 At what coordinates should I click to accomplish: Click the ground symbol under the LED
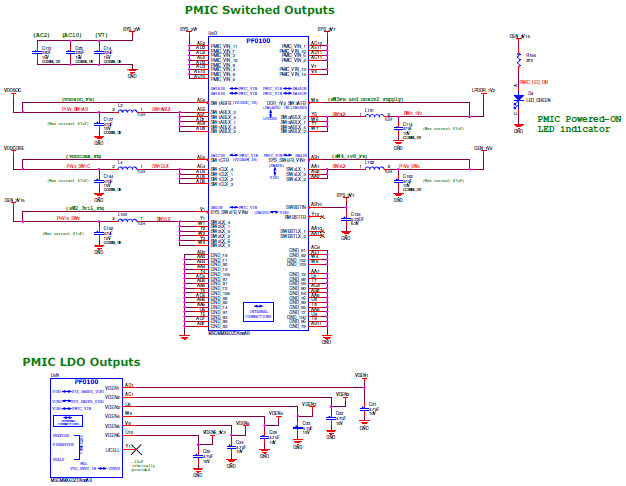(517, 128)
